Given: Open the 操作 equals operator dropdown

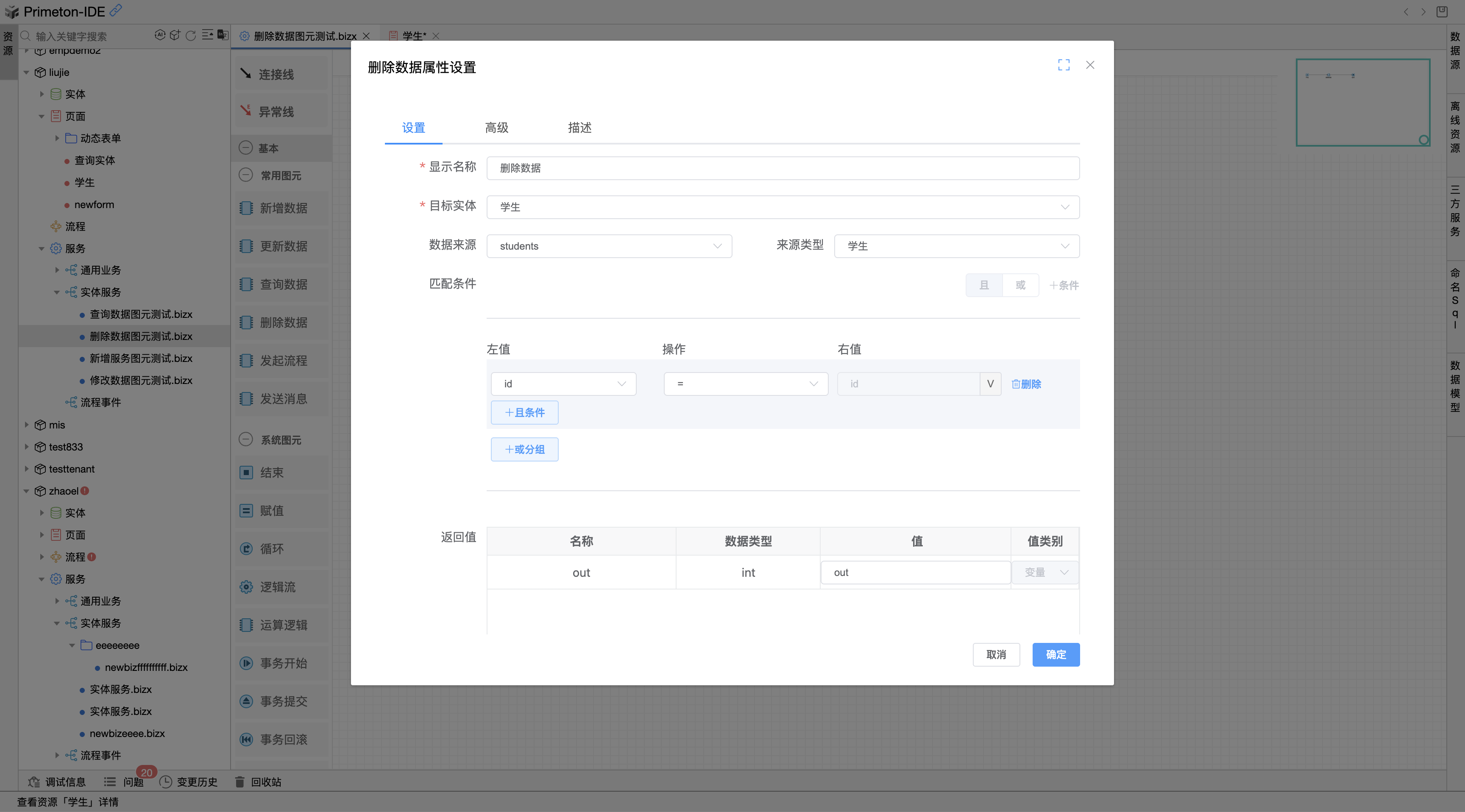Looking at the screenshot, I should (746, 384).
